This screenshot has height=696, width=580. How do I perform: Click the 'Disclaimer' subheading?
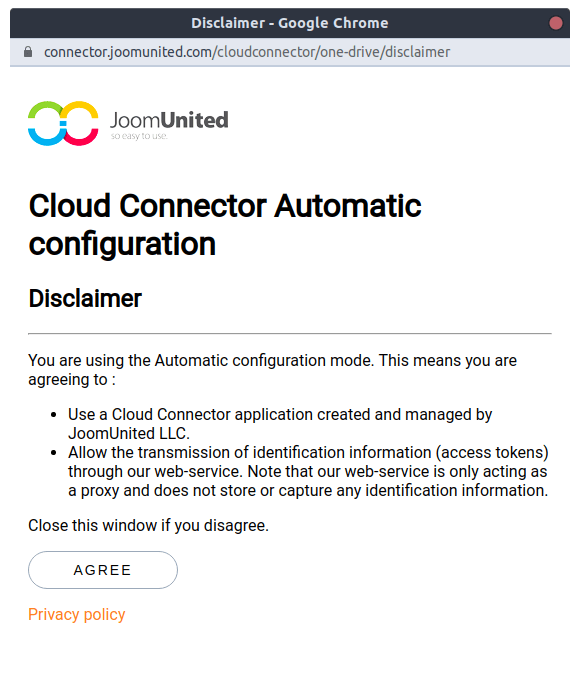click(x=85, y=298)
